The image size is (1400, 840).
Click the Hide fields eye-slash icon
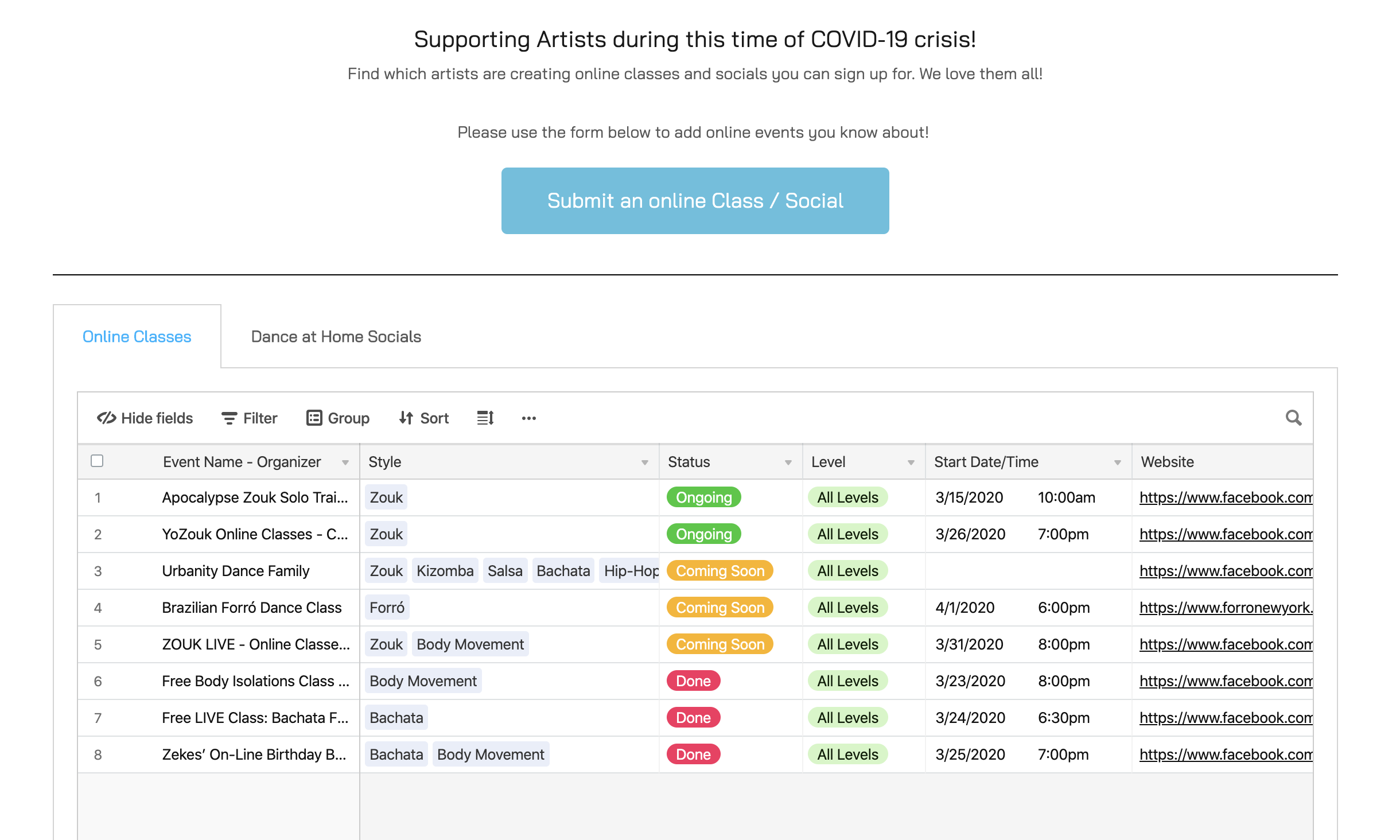(x=107, y=418)
